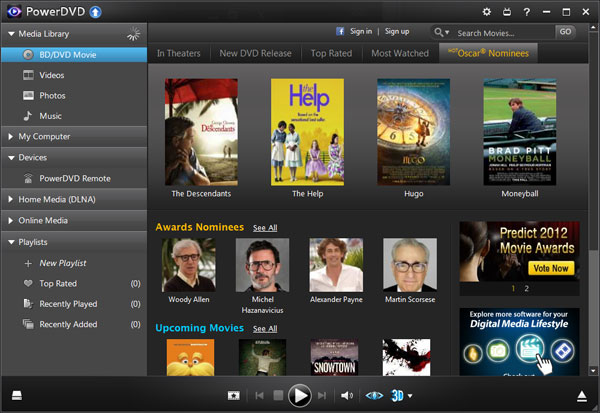Open The Descendants movie poster
Screen dimensions: 600x413
click(201, 132)
